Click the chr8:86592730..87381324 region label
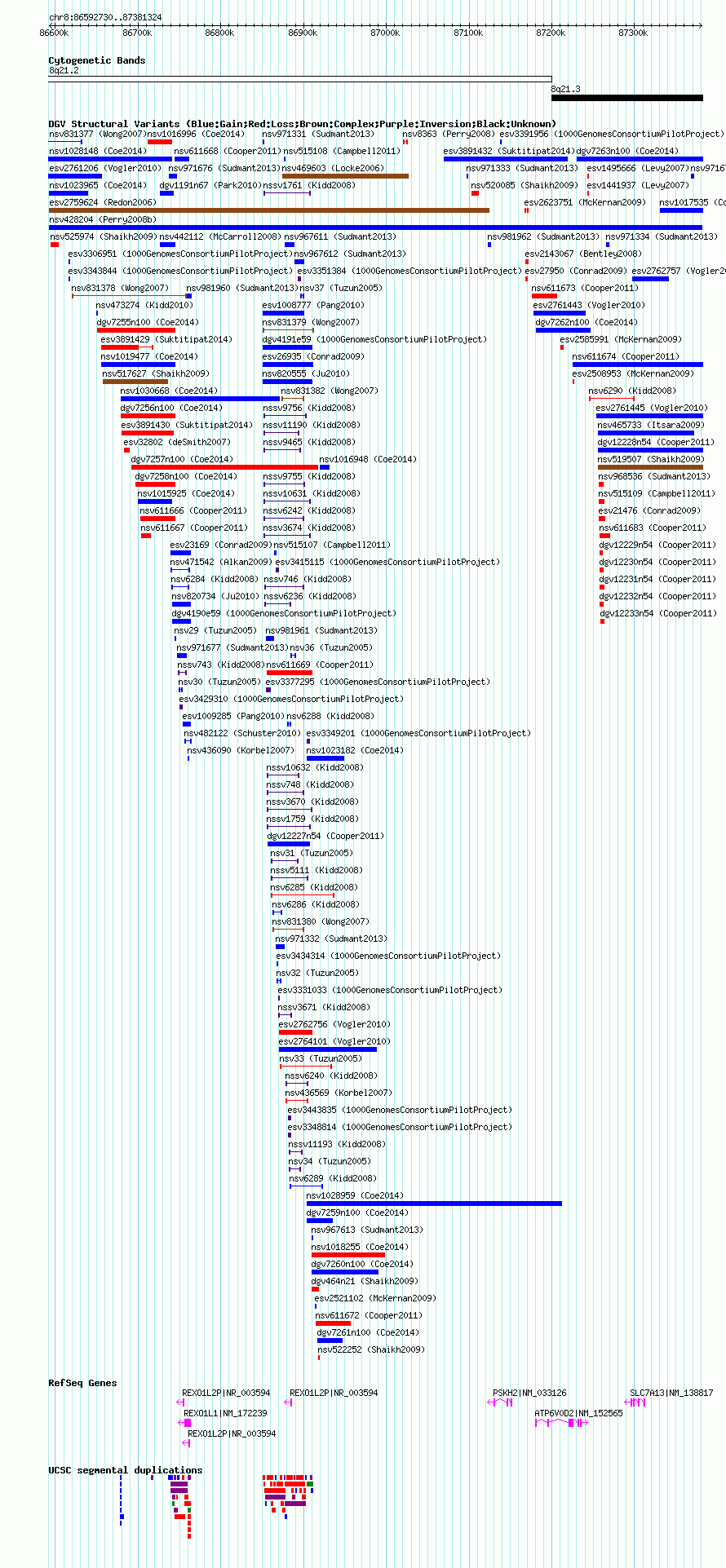The width and height of the screenshot is (726, 1568). coord(105,17)
